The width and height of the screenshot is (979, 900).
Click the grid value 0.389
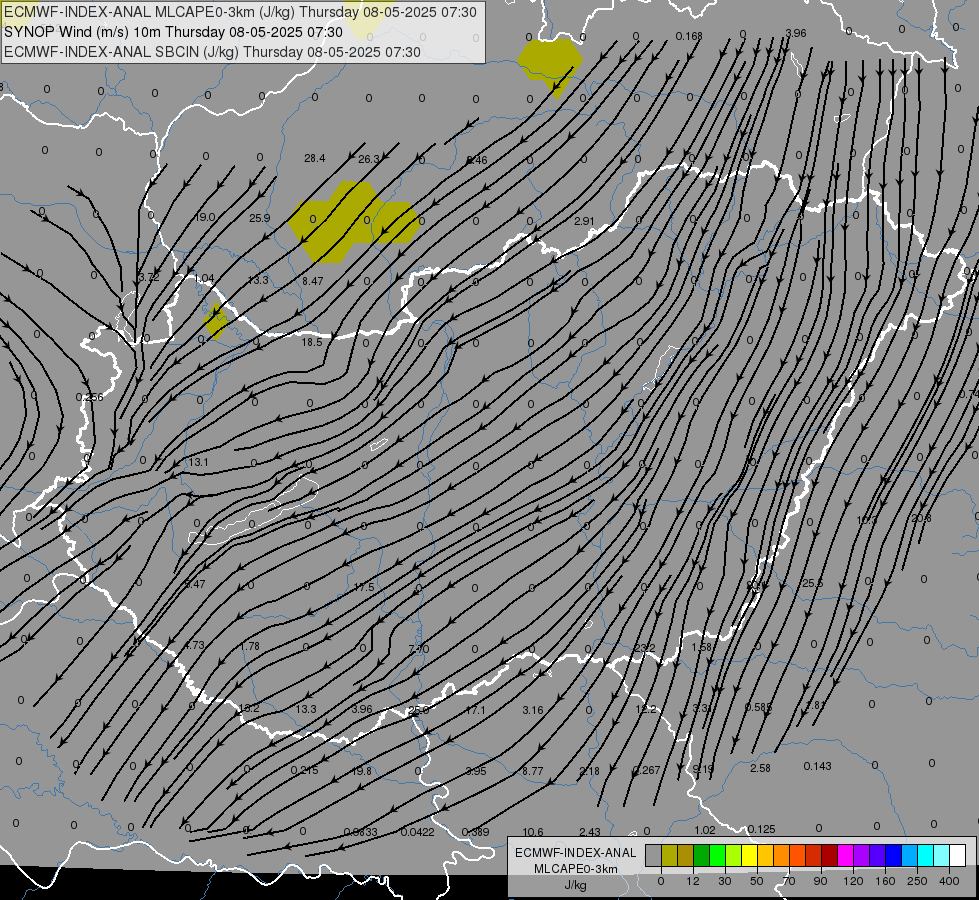click(x=475, y=832)
